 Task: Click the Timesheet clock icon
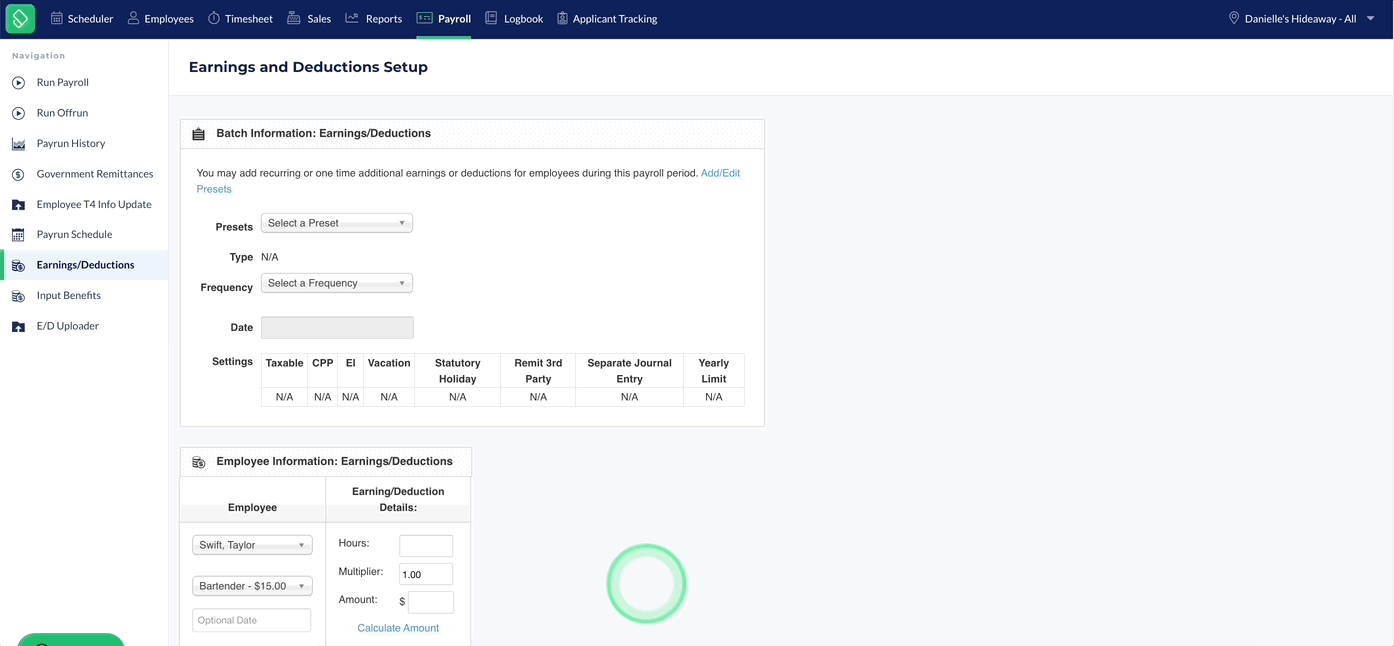click(x=214, y=18)
